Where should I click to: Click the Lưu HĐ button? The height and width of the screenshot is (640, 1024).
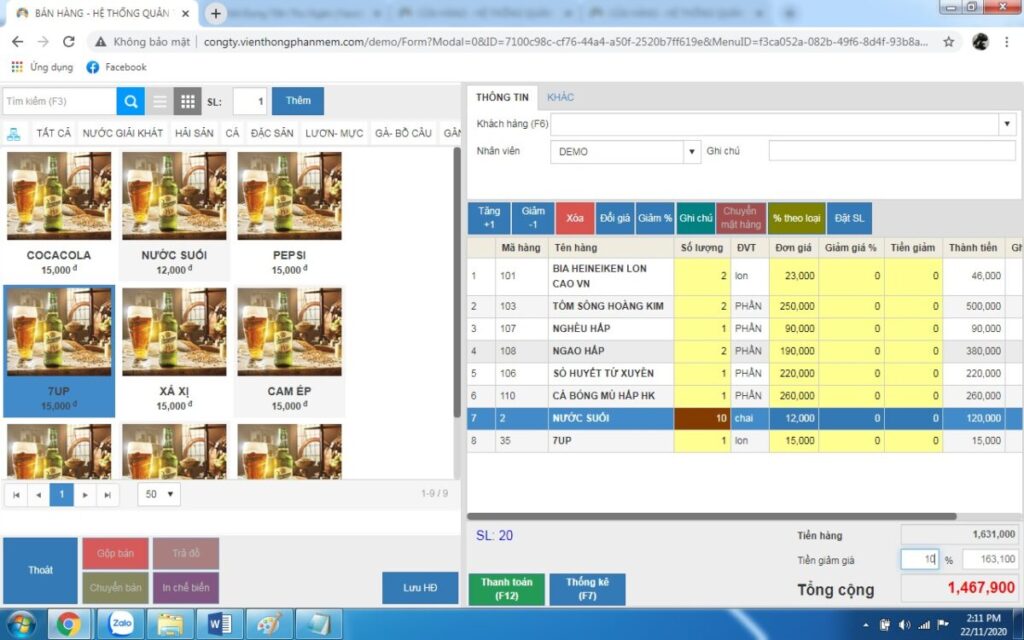pos(420,588)
